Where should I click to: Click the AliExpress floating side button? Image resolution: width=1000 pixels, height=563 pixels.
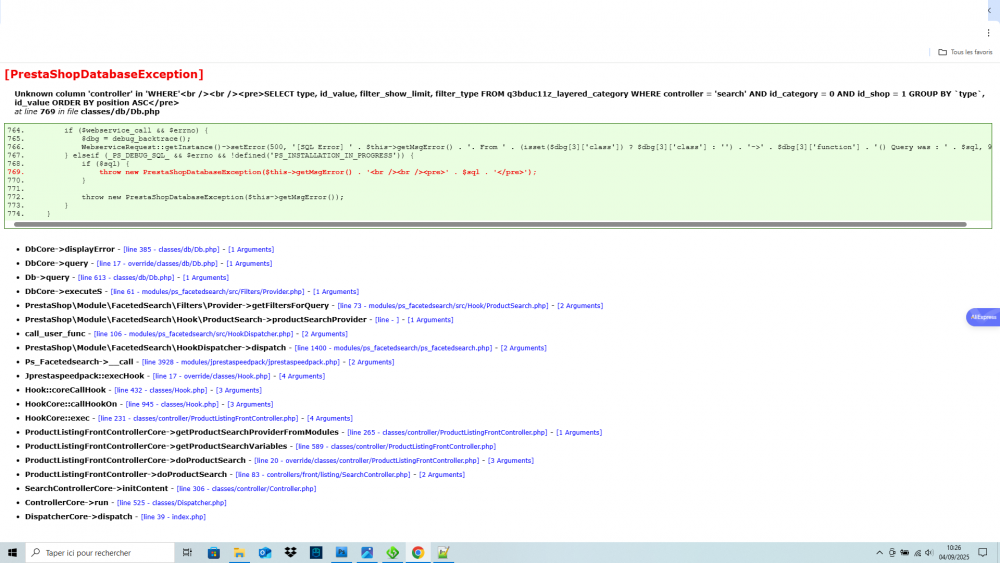(983, 317)
